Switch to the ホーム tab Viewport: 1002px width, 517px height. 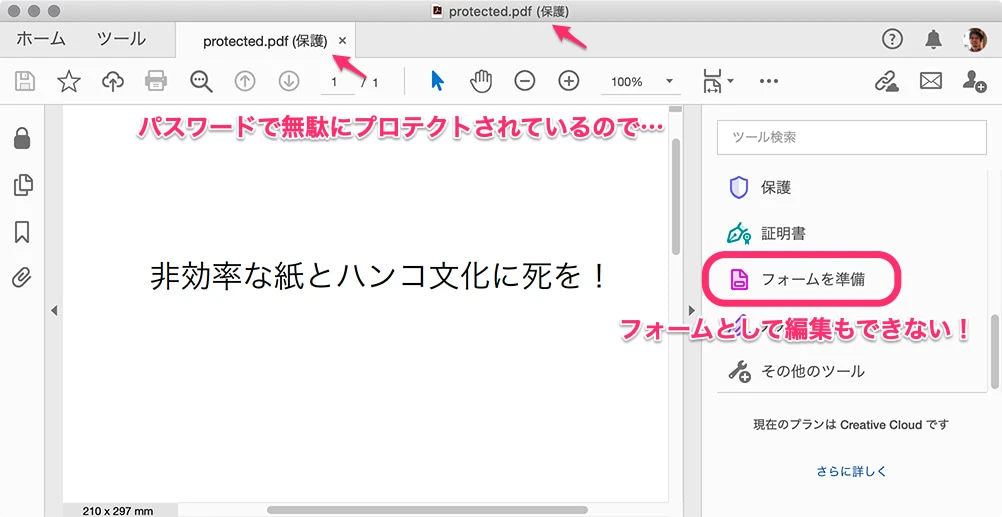coord(41,40)
